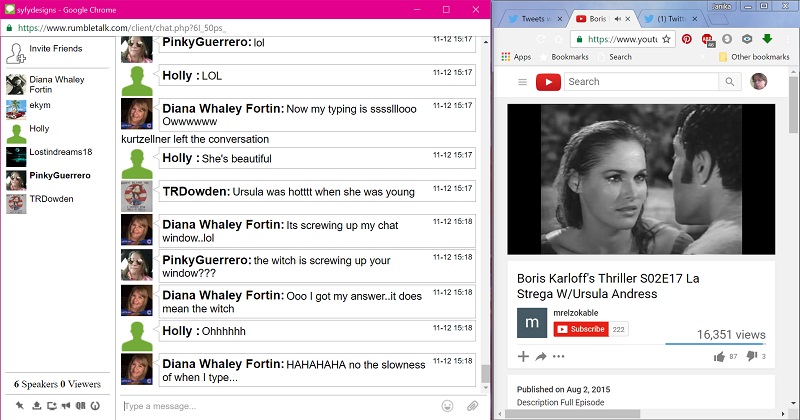Click TRDowden's avatar in the chat message
Viewport: 800px width, 420px height.
click(136, 196)
